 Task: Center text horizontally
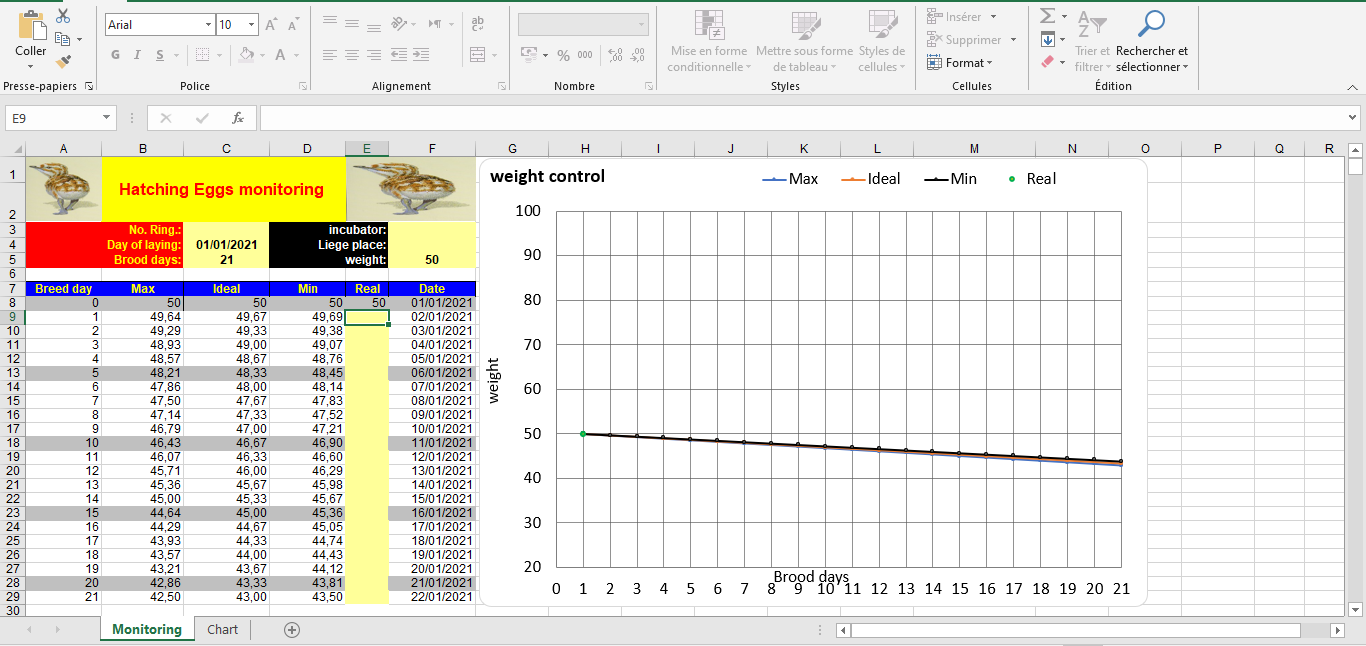[352, 55]
